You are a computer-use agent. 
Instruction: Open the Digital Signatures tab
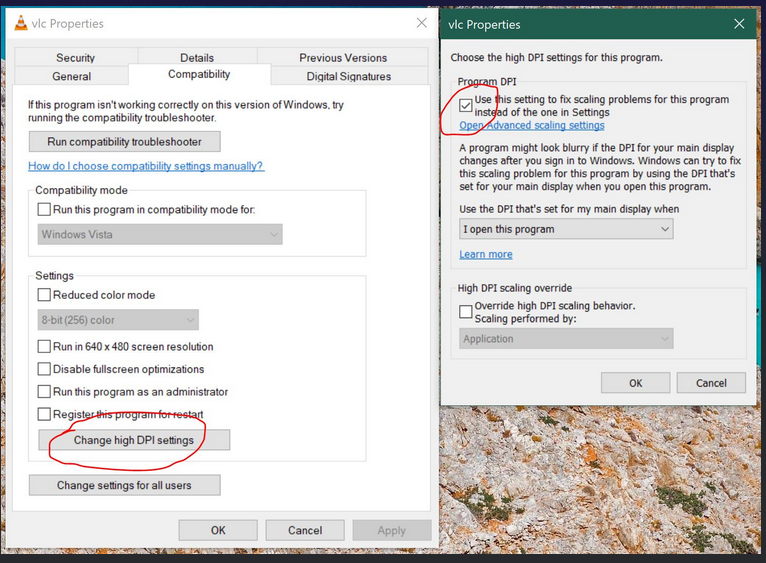tap(334, 76)
